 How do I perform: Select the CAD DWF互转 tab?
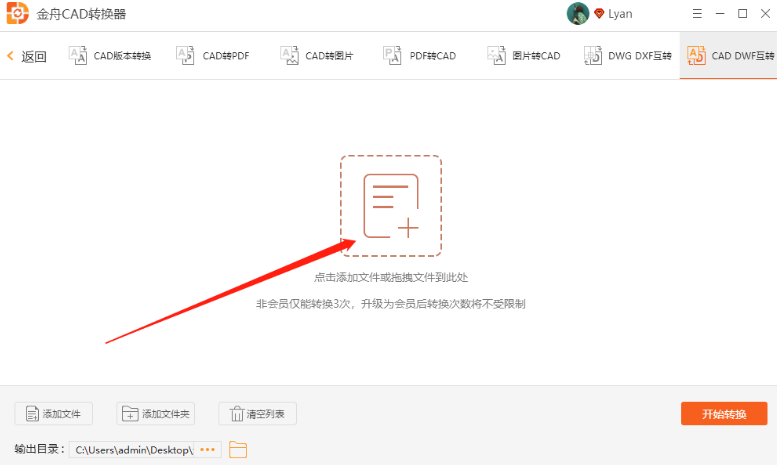[730, 56]
